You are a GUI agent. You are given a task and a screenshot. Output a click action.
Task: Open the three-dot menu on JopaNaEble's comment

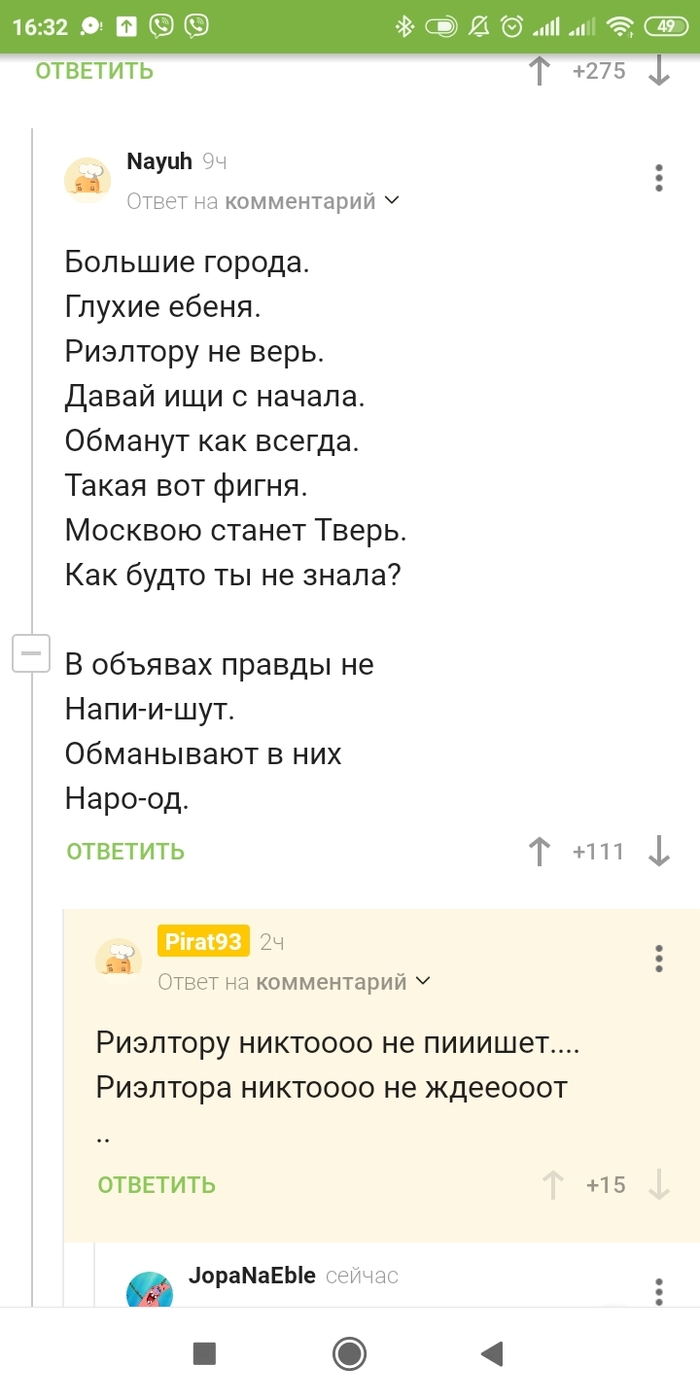click(659, 1293)
